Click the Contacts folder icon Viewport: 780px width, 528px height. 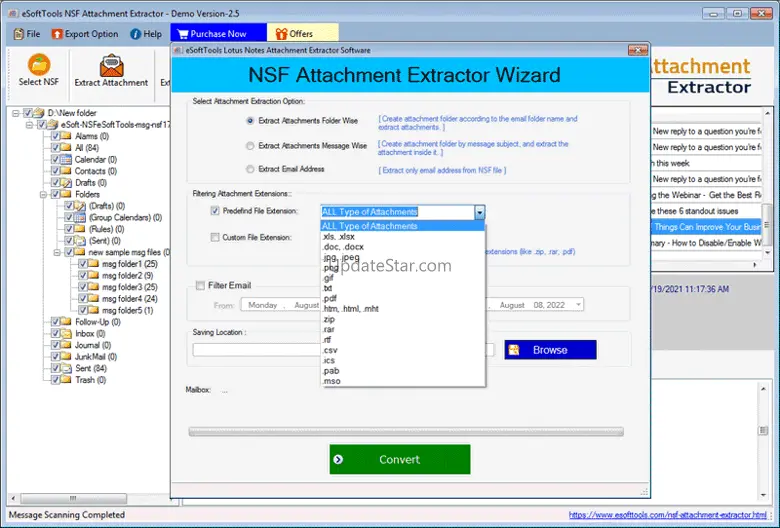click(x=66, y=171)
